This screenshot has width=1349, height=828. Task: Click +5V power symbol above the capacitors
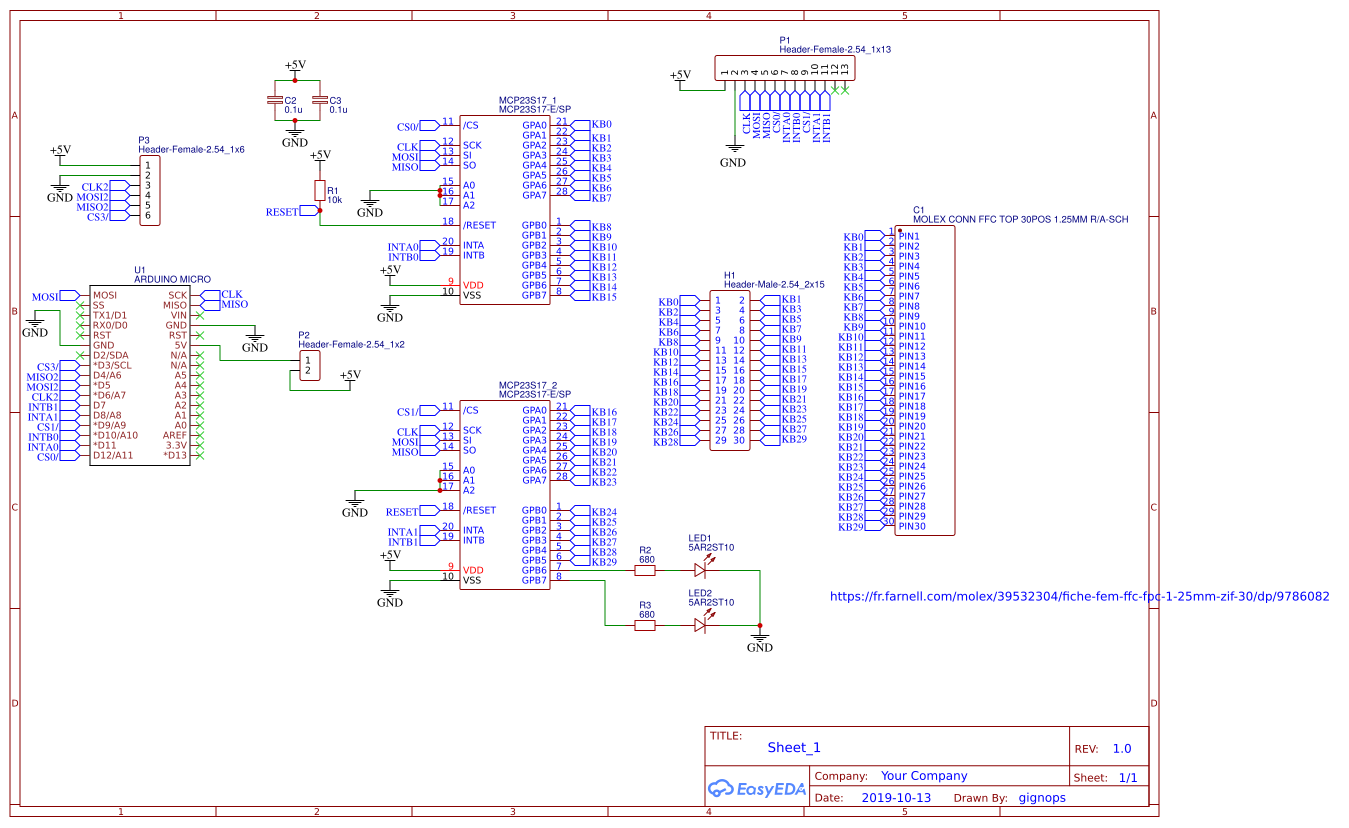coord(295,67)
